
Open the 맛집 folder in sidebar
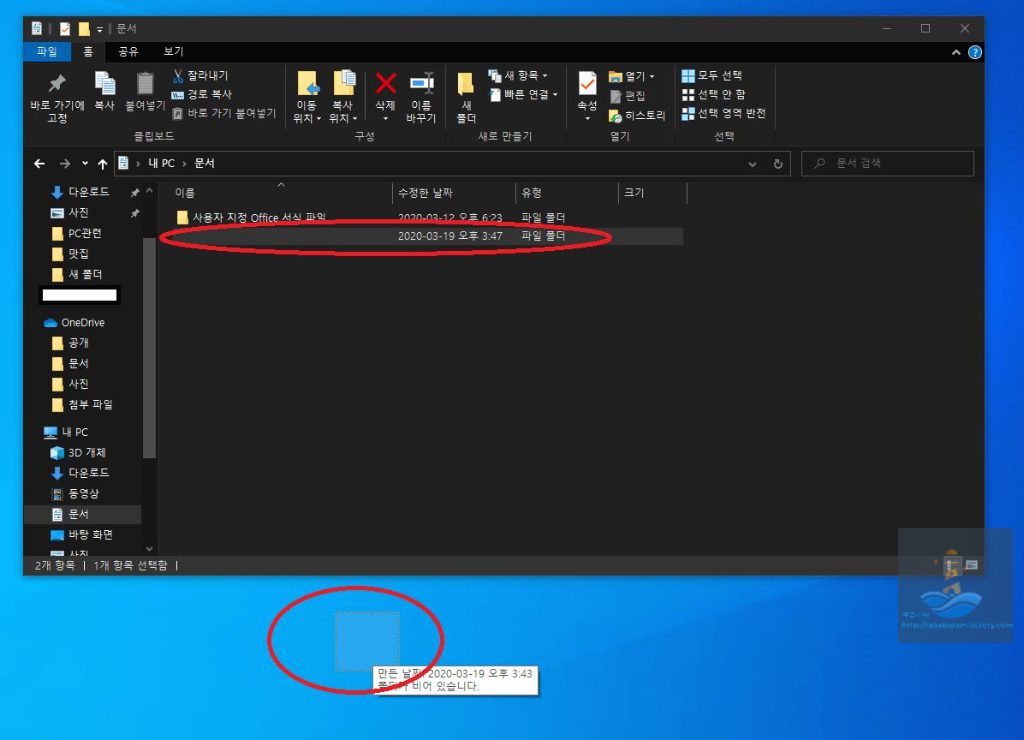(x=70, y=253)
